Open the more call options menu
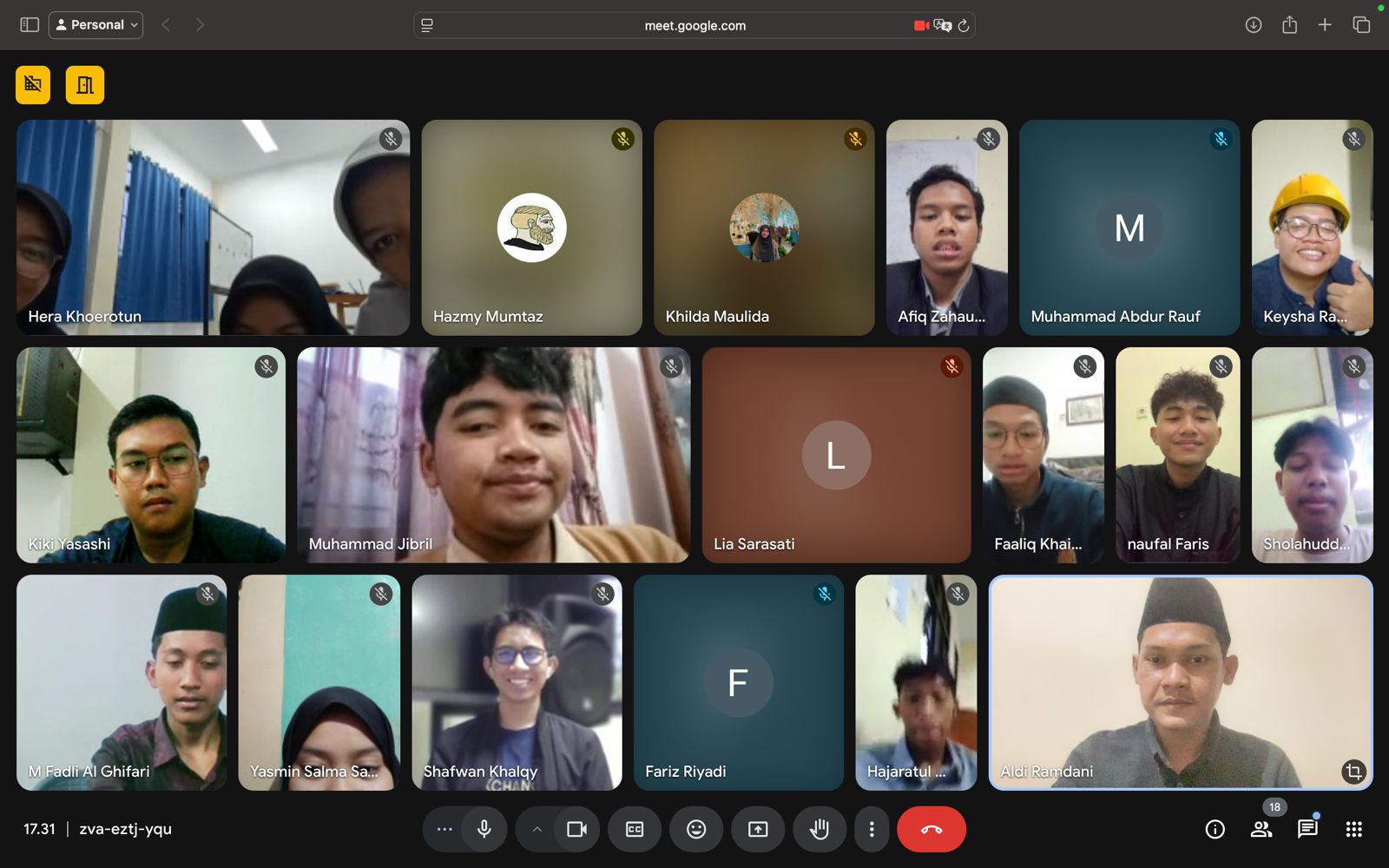Screen dimensions: 1389x868 tap(872, 829)
